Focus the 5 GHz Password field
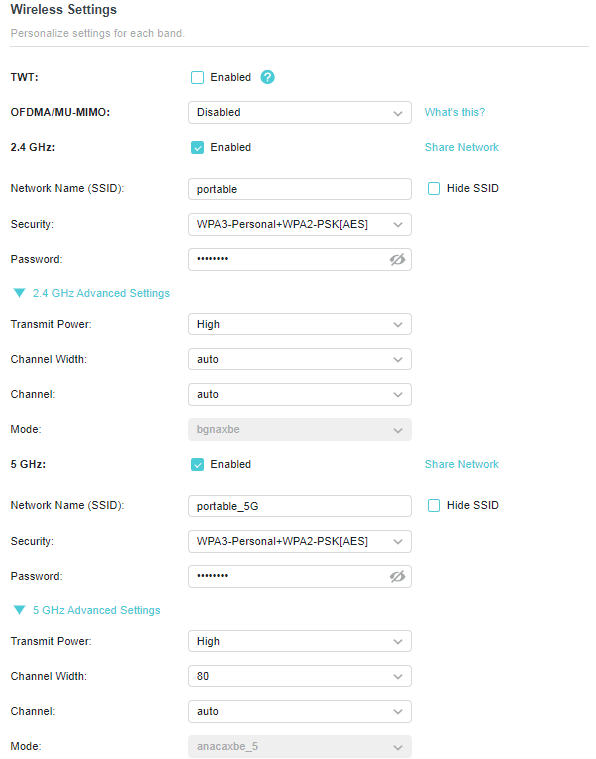Image resolution: width=596 pixels, height=759 pixels. pyautogui.click(x=300, y=577)
